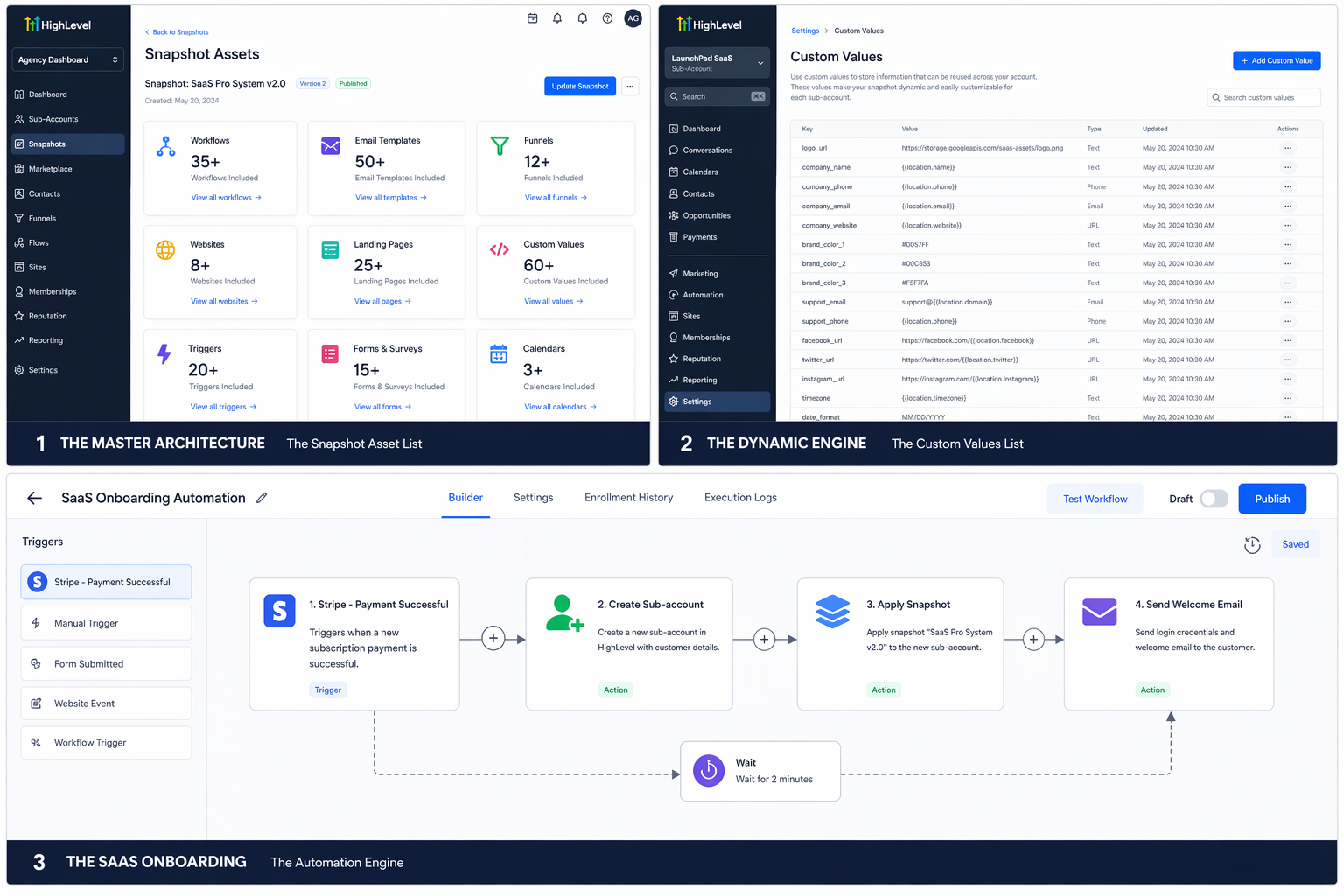Screen dimensions: 1344x896
Task: Open Enrollment History tab
Action: pyautogui.click(x=628, y=498)
